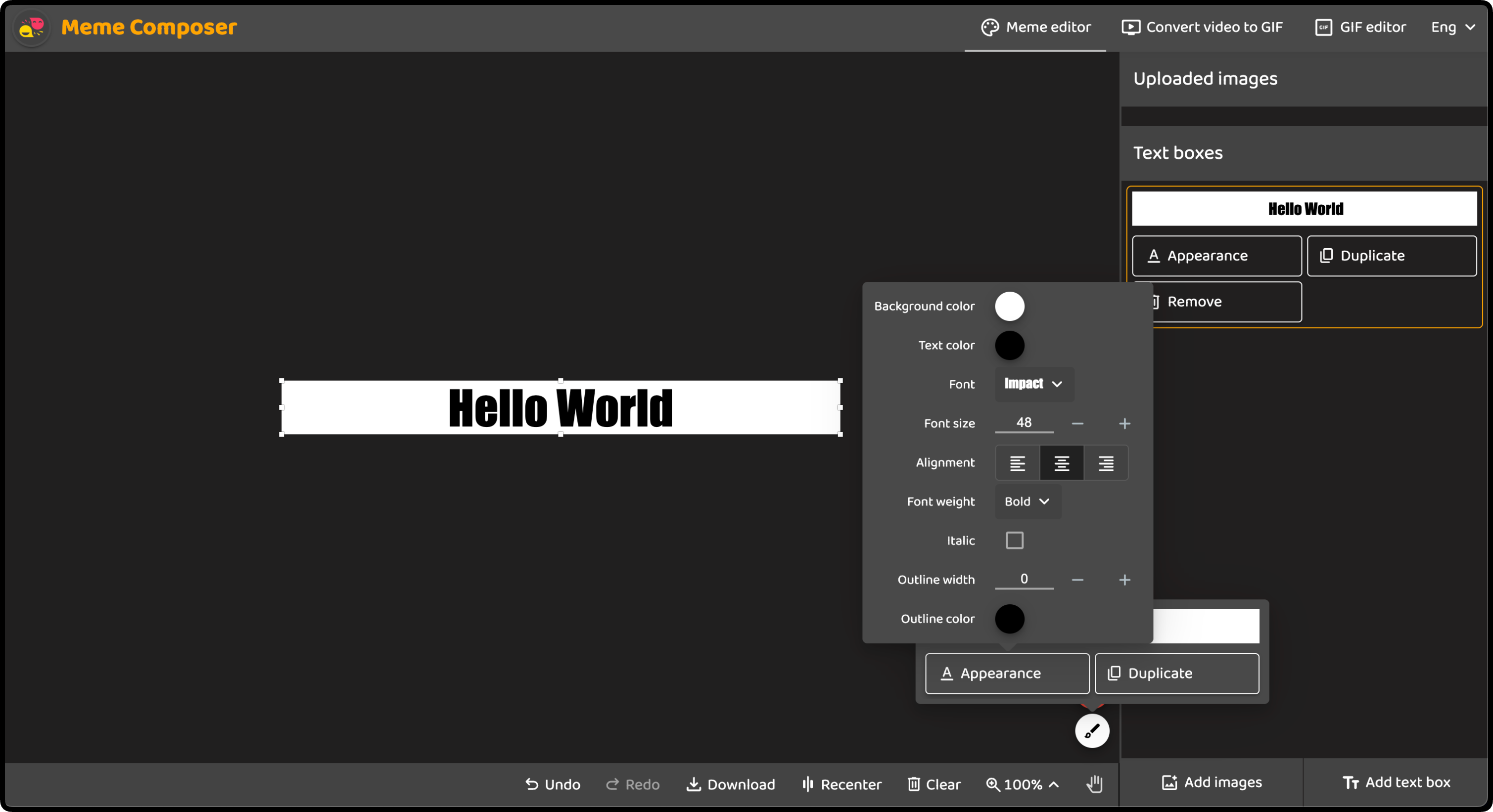Click Duplicate in Text boxes panel
Image resolution: width=1493 pixels, height=812 pixels.
[x=1391, y=255]
